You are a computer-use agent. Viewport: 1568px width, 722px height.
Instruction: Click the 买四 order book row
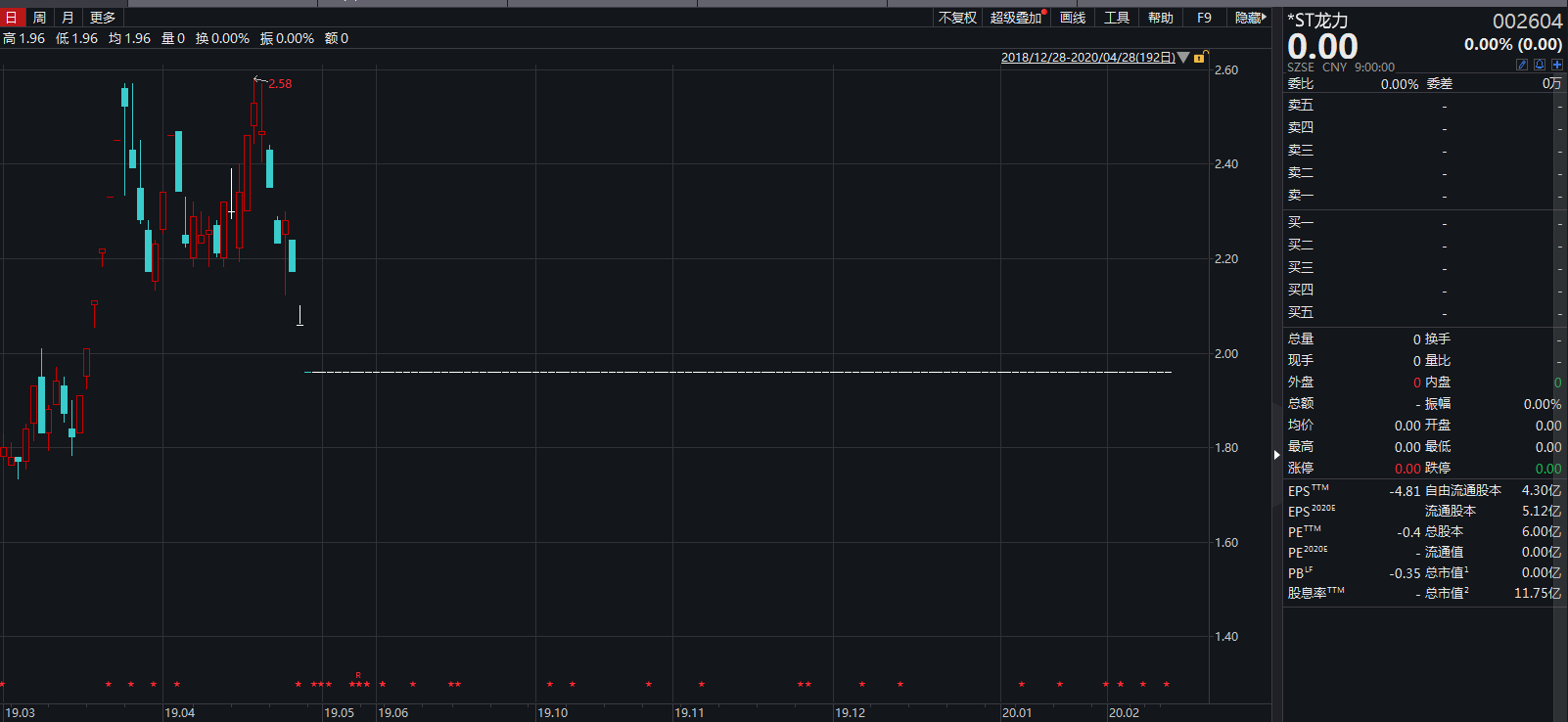point(1425,291)
